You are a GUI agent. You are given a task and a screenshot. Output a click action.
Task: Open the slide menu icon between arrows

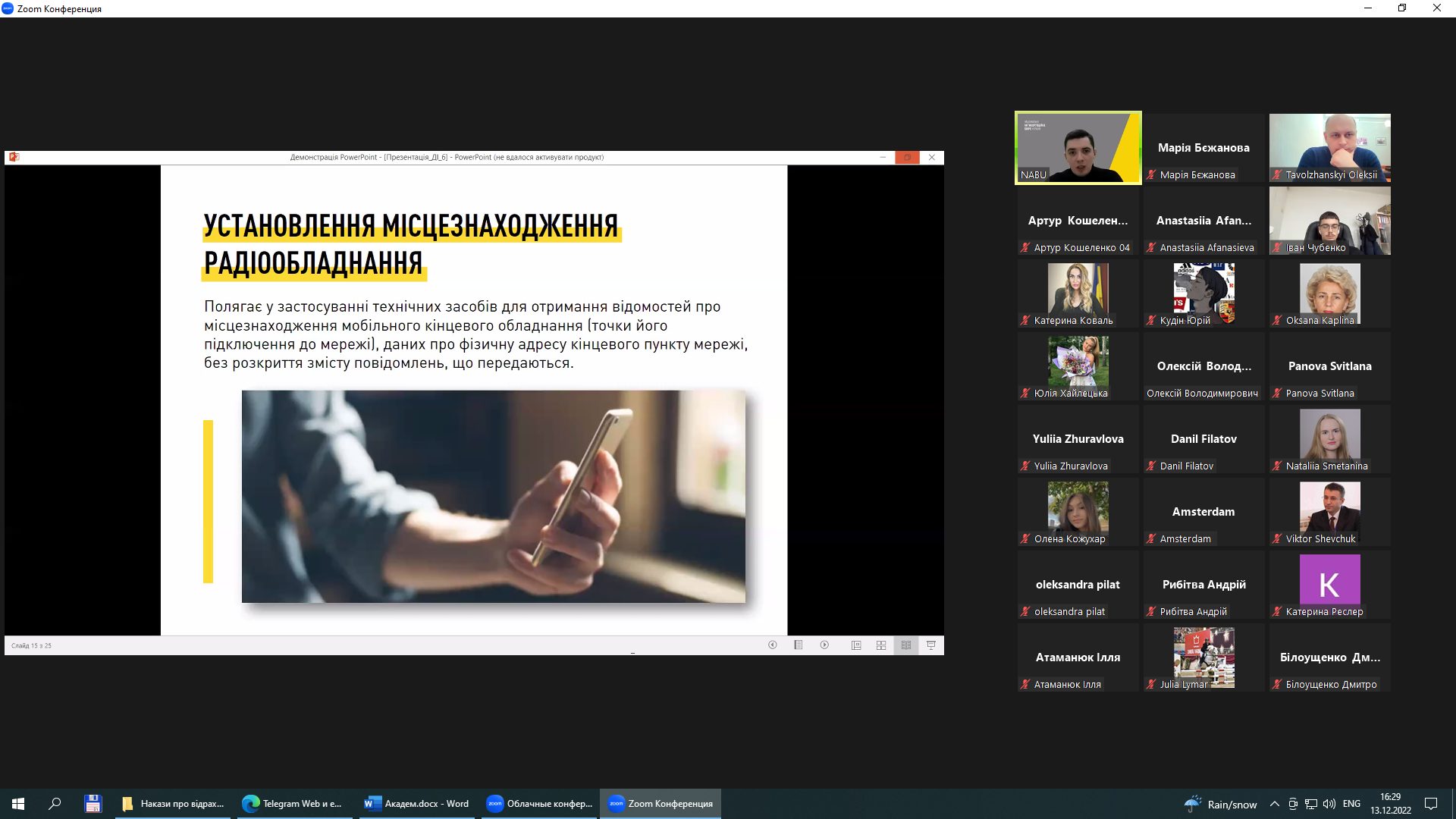[x=798, y=645]
